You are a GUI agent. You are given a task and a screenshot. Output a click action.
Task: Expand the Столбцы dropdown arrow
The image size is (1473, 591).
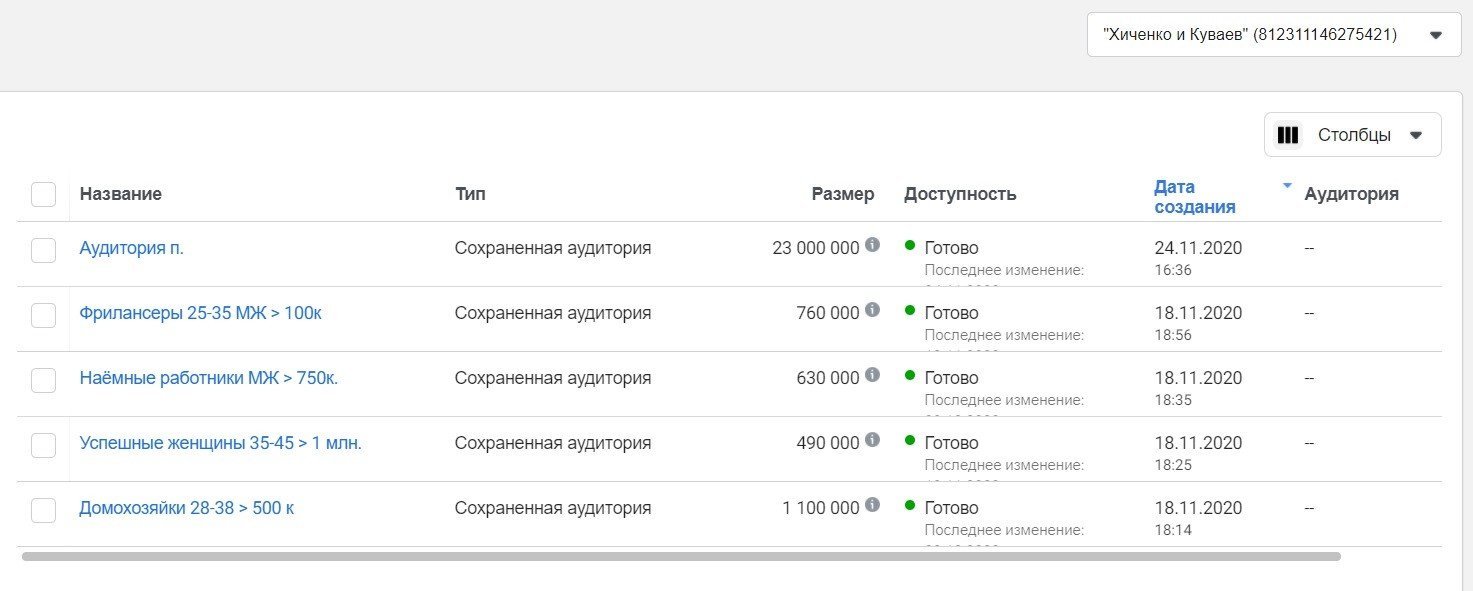tap(1415, 136)
